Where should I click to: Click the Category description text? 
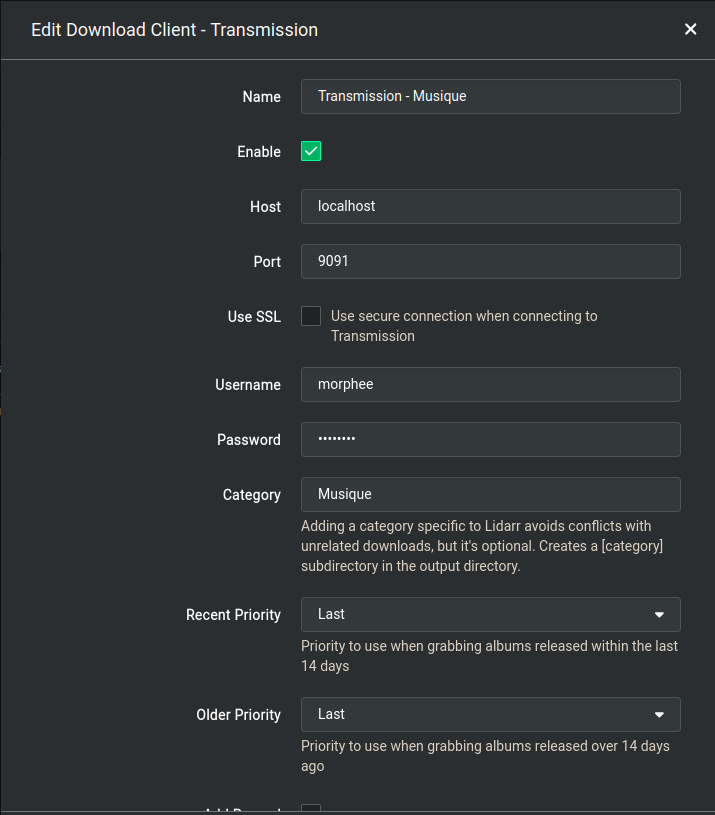[490, 547]
